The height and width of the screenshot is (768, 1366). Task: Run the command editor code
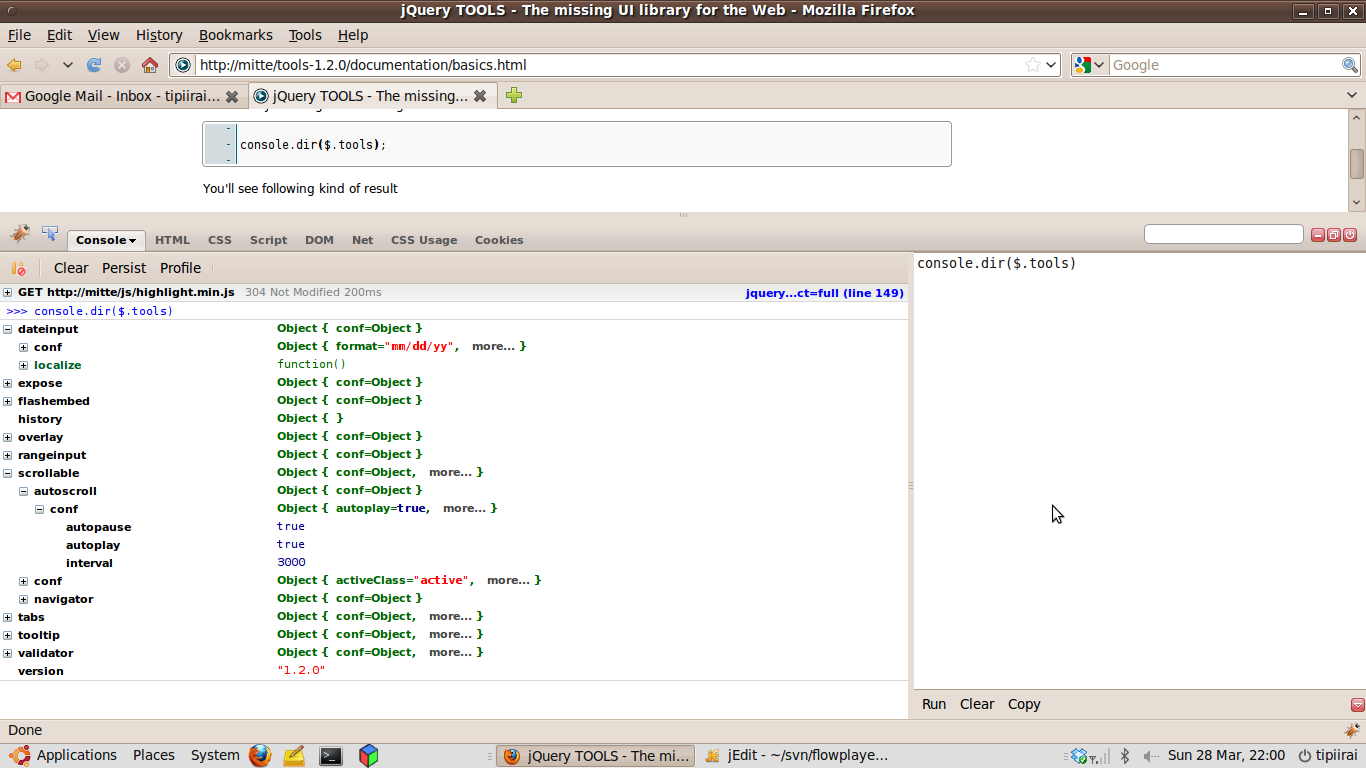point(934,704)
